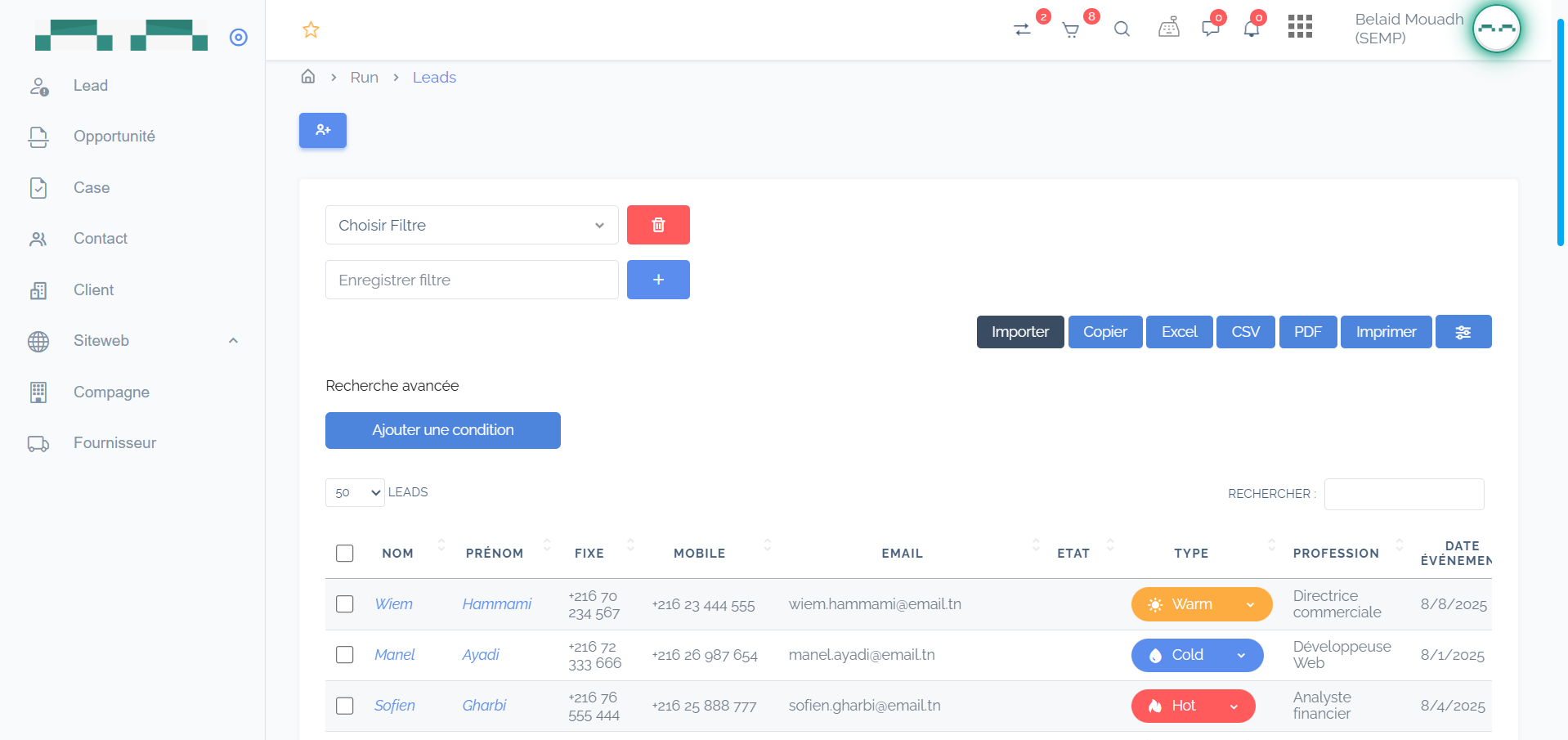Image resolution: width=1568 pixels, height=740 pixels.
Task: Open Client in the sidebar
Action: [x=94, y=290]
